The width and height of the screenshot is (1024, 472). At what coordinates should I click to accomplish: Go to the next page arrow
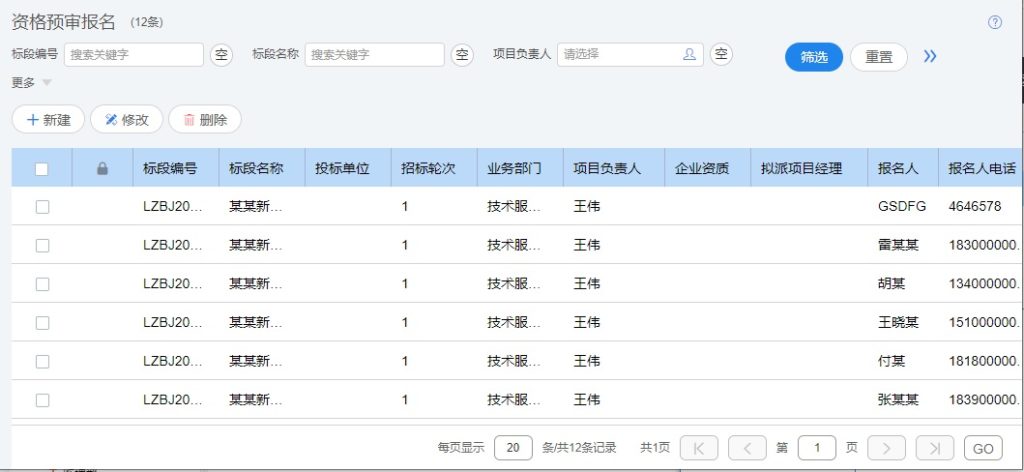886,448
